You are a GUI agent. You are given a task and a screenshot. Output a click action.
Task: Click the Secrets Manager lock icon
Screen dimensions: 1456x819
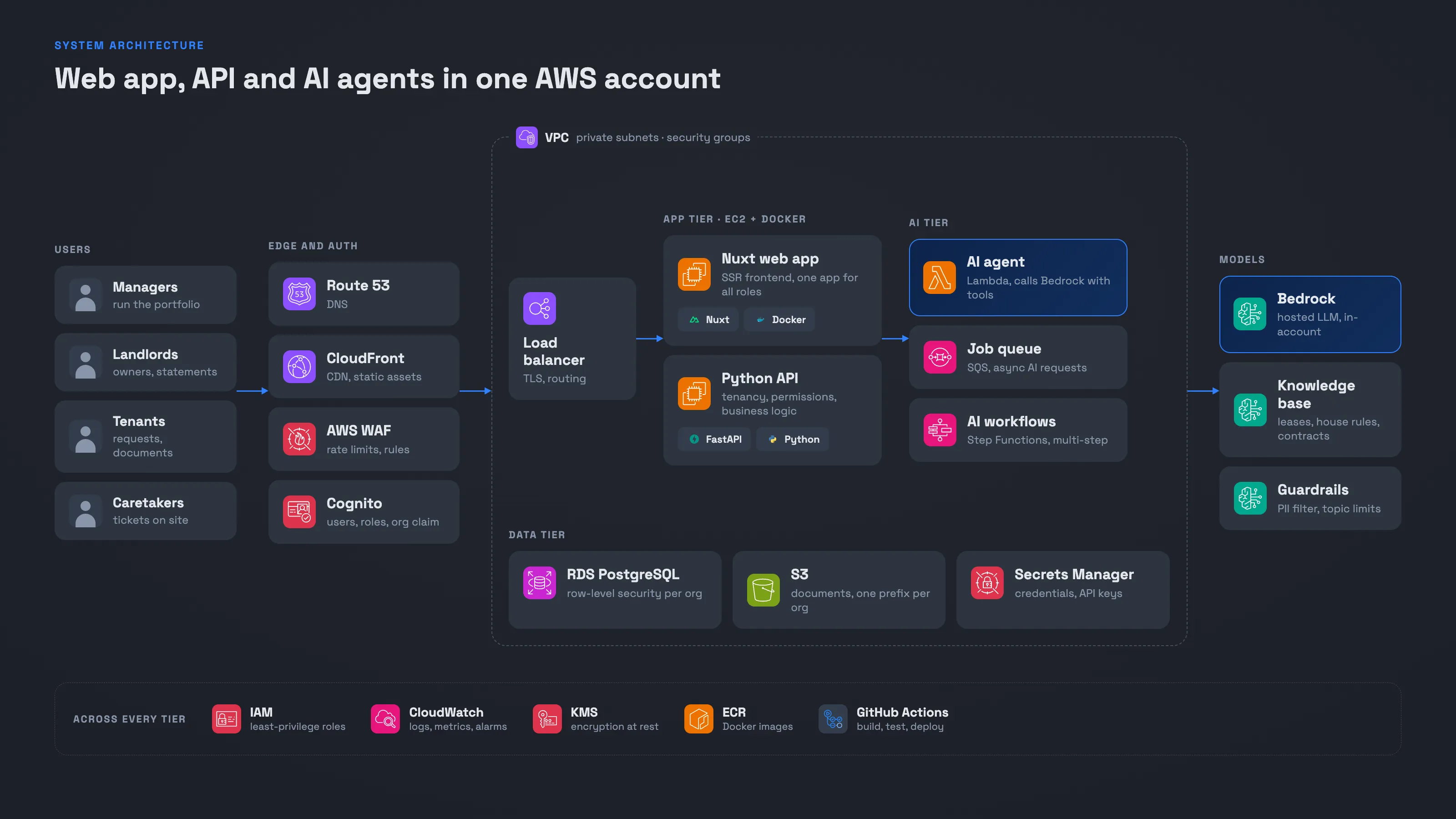pyautogui.click(x=987, y=583)
